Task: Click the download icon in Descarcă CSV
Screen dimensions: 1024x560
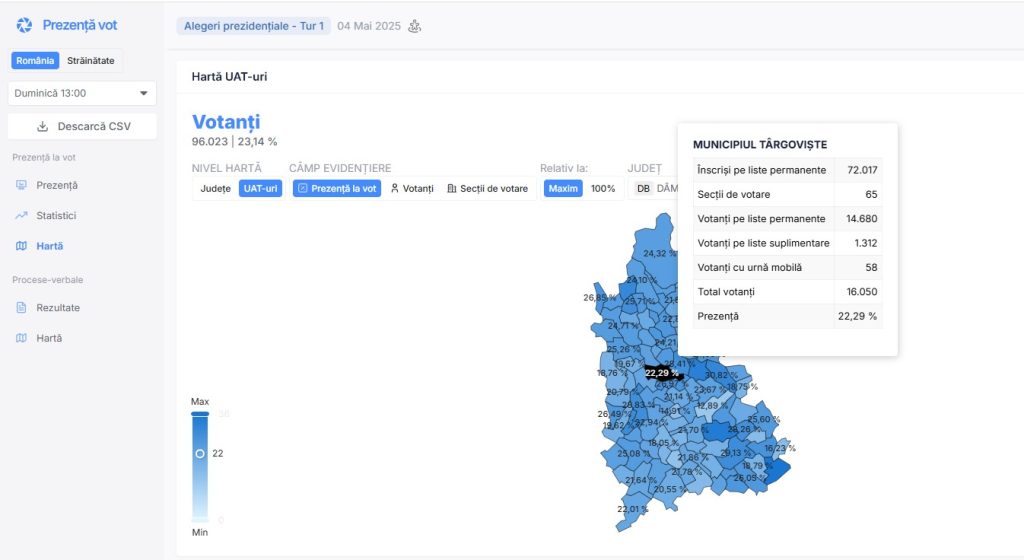Action: (42, 127)
